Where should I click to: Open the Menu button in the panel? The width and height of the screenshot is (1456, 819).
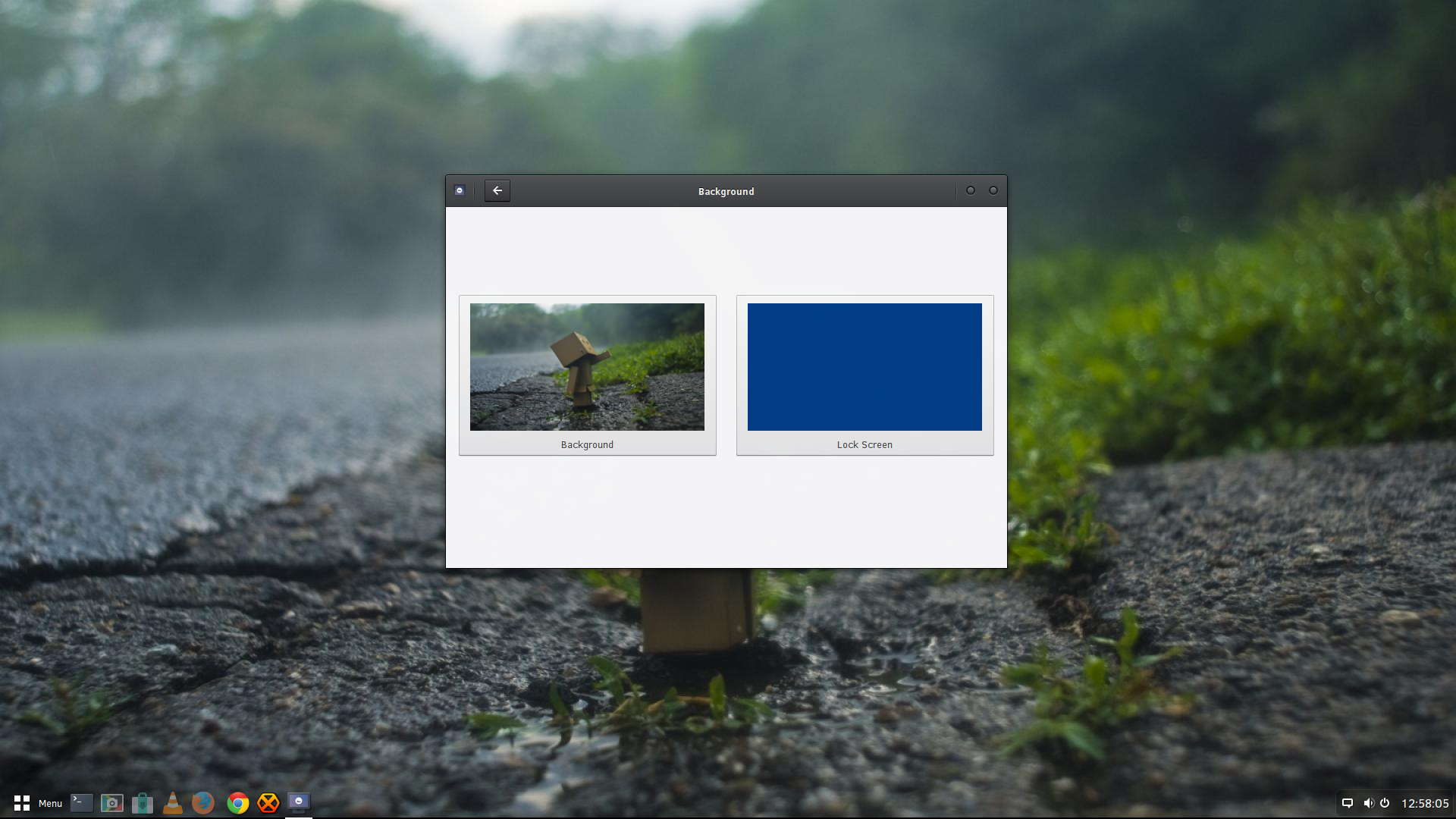coord(38,803)
